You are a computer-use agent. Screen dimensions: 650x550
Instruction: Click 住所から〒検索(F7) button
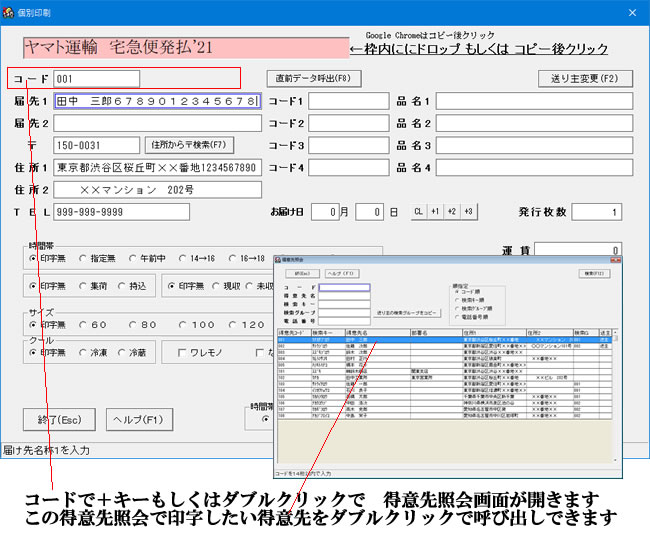(x=191, y=145)
